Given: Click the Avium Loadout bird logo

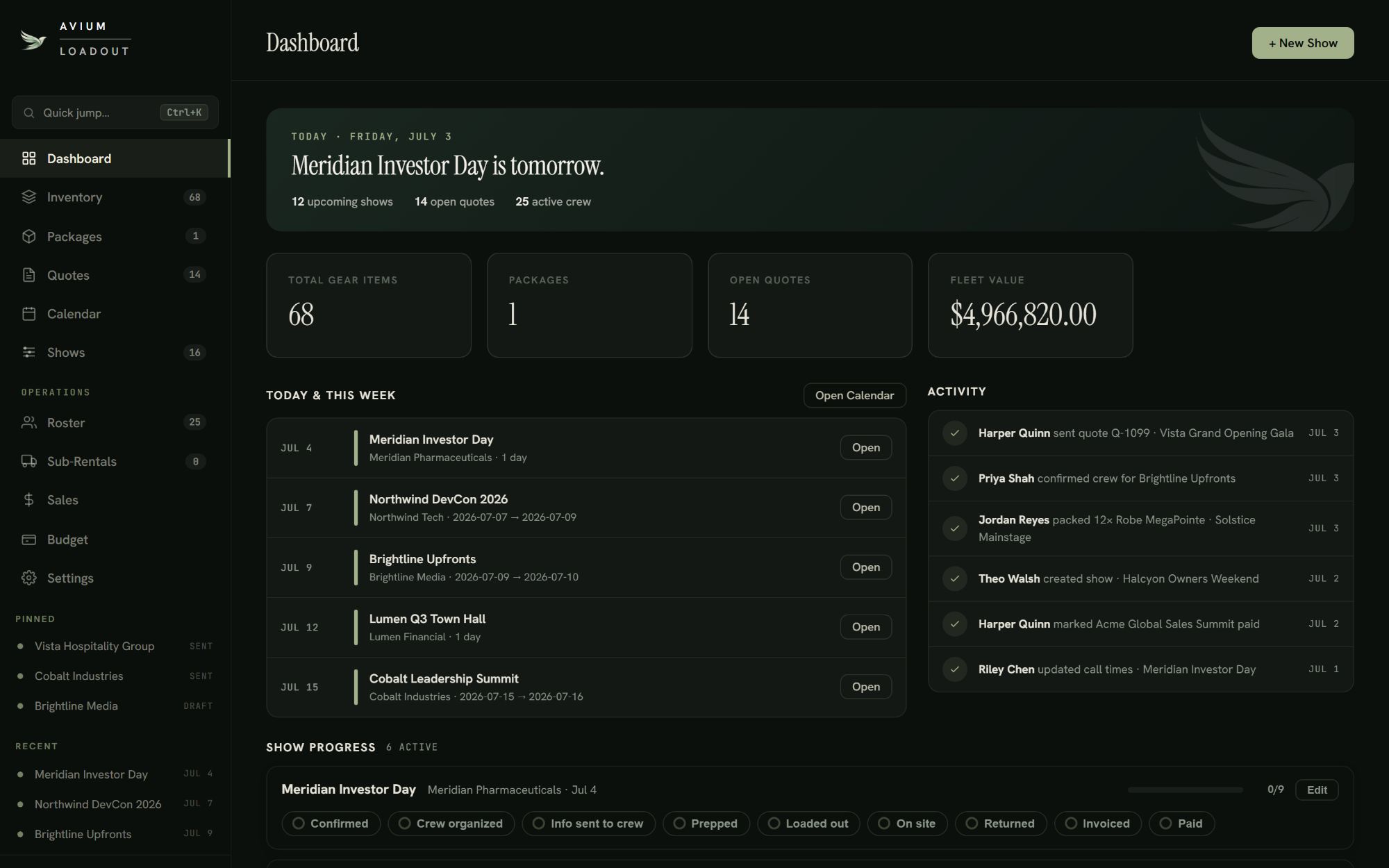Looking at the screenshot, I should (x=33, y=40).
